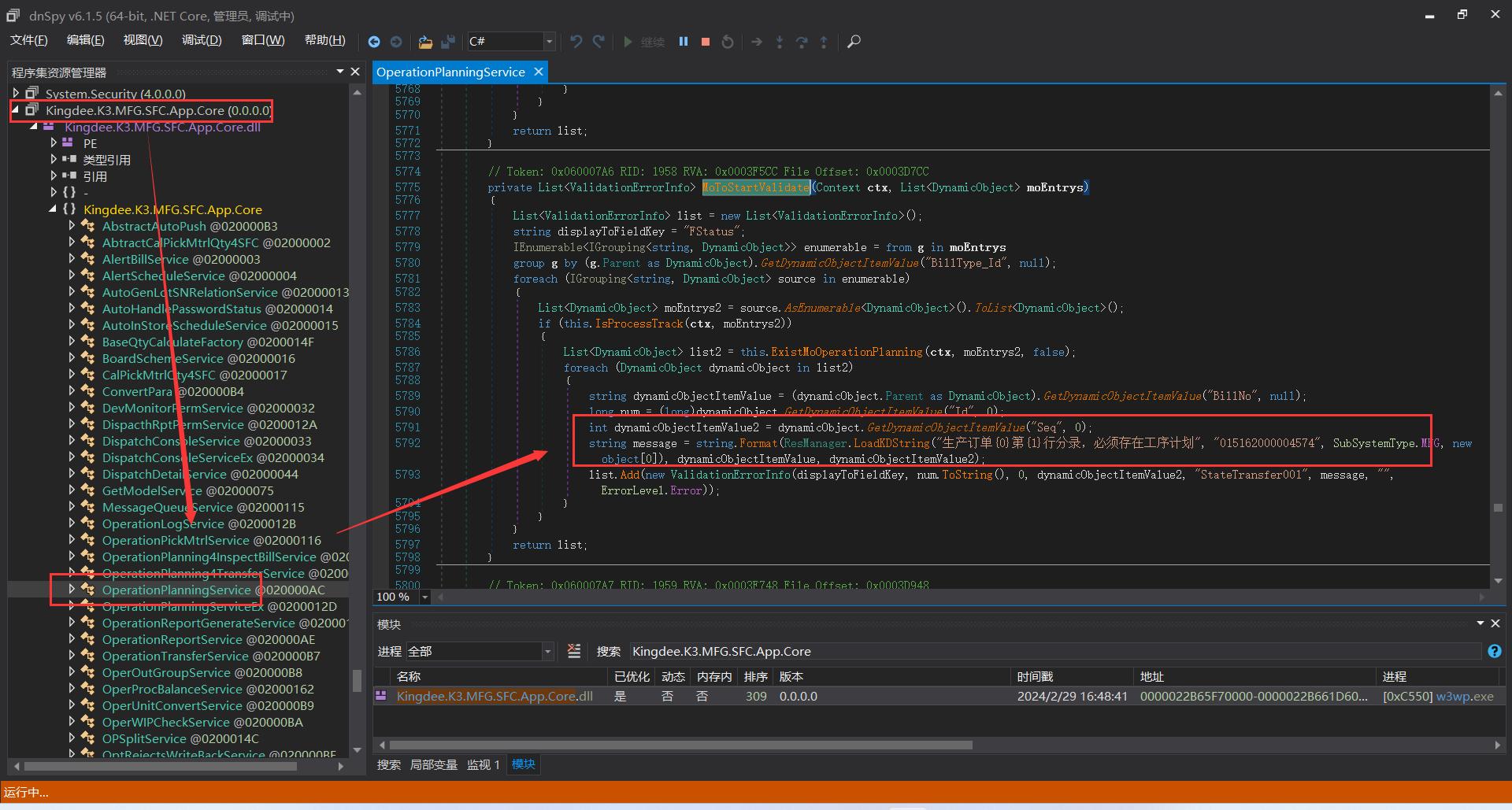The width and height of the screenshot is (1512, 810).
Task: Open blue help icon in modules panel
Action: [x=1494, y=651]
